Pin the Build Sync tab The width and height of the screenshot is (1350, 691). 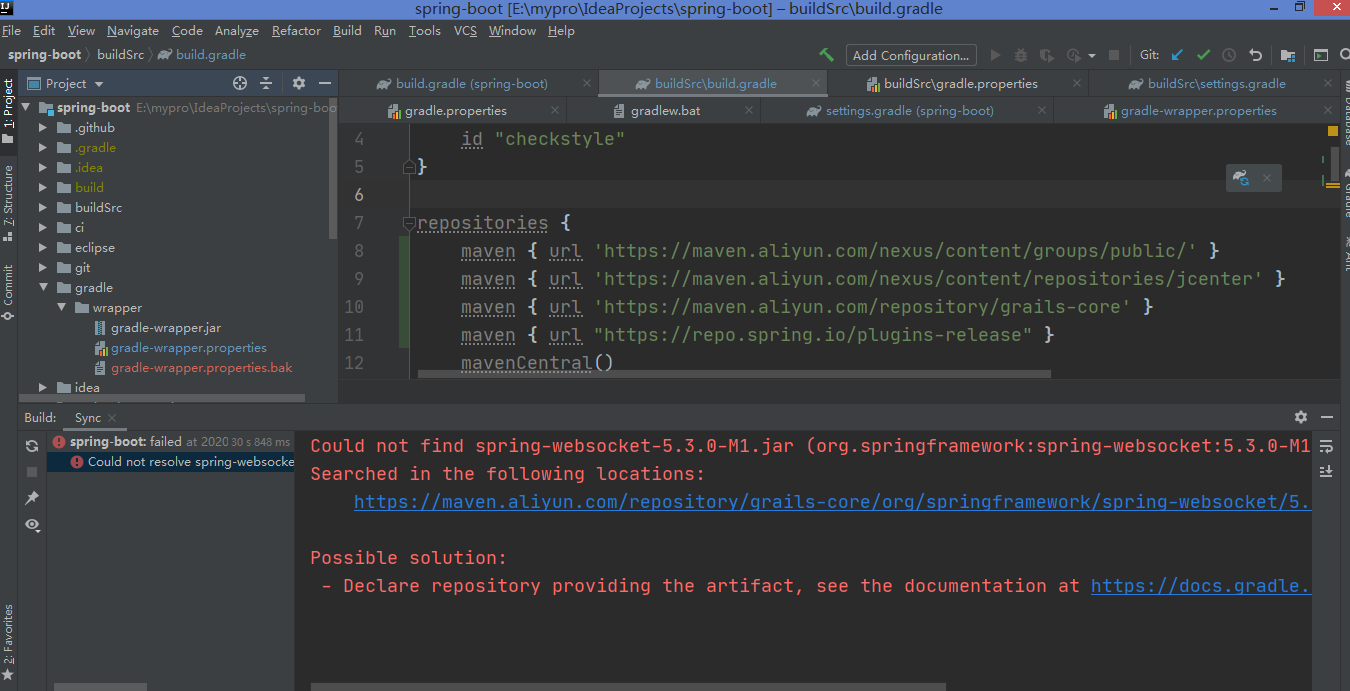tap(31, 497)
